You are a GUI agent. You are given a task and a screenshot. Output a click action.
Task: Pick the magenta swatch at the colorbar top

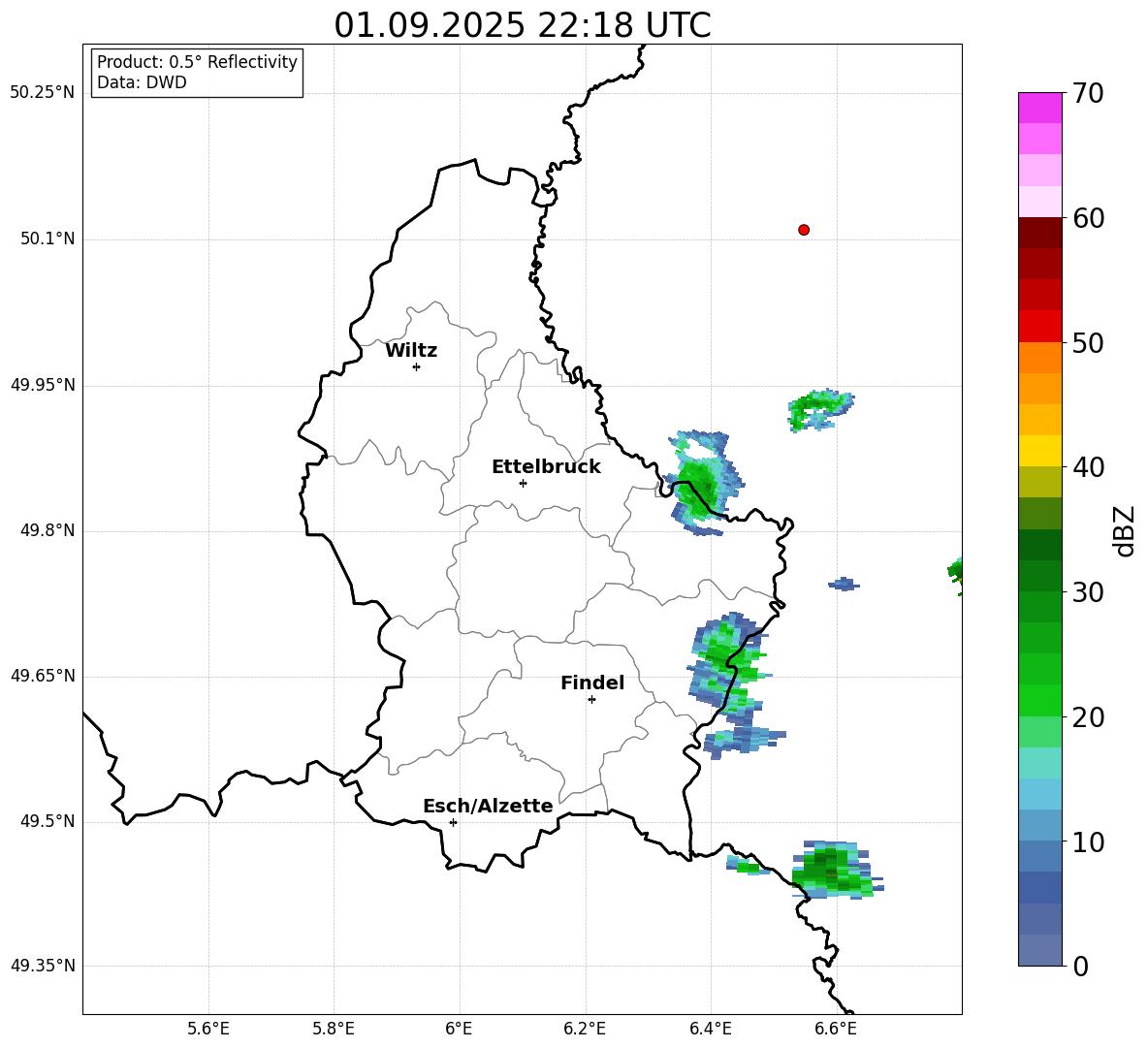[x=1039, y=109]
